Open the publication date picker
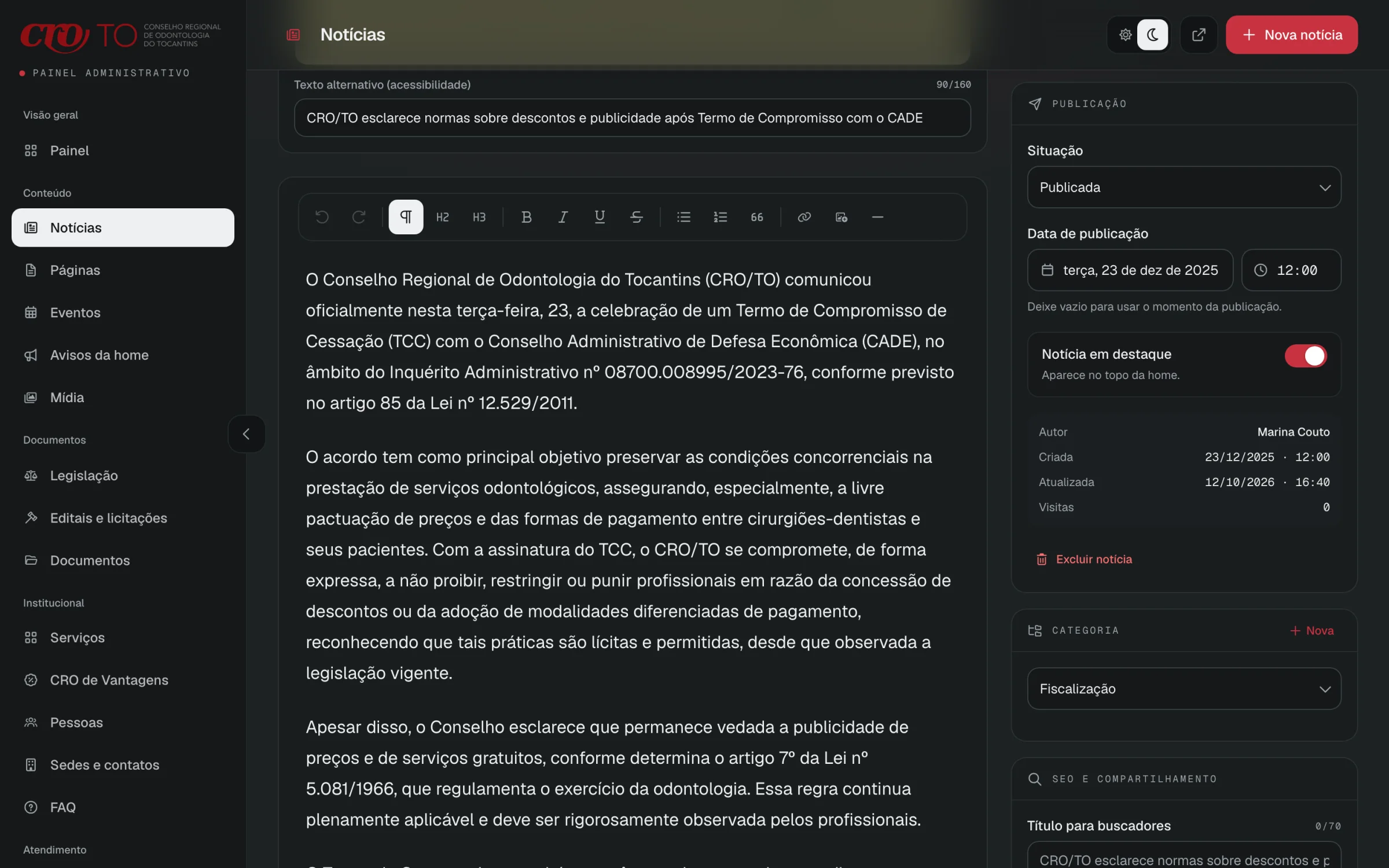Image resolution: width=1389 pixels, height=868 pixels. point(1130,270)
